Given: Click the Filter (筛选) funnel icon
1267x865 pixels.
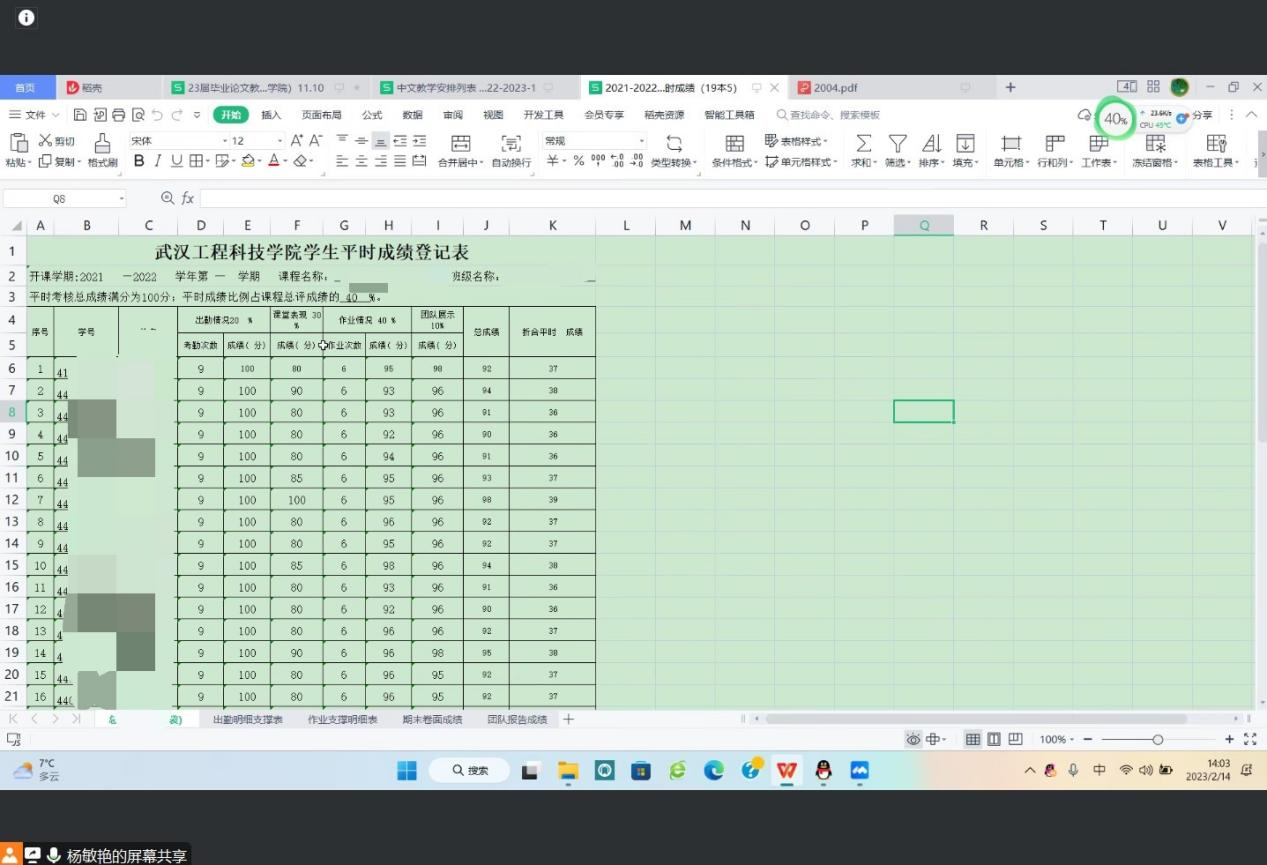Looking at the screenshot, I should click(x=897, y=143).
